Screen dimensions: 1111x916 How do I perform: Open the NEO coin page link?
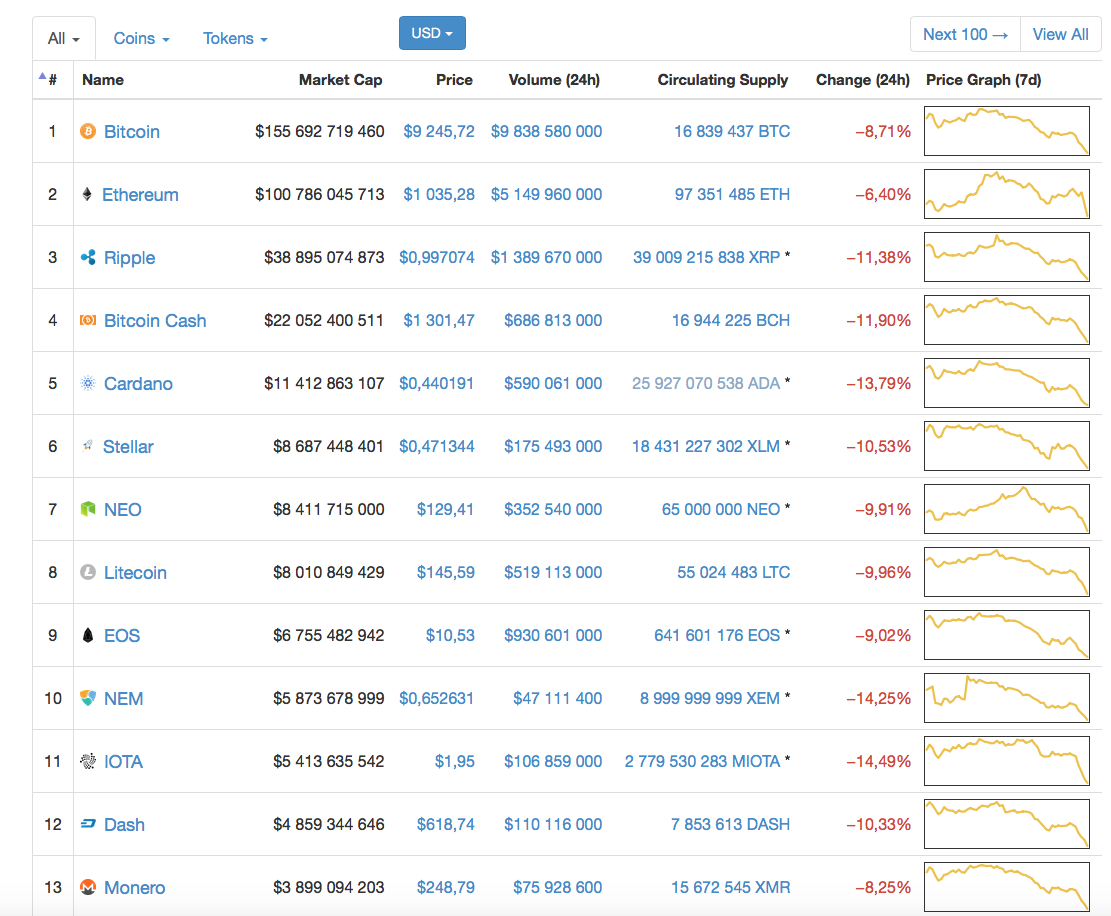[123, 510]
